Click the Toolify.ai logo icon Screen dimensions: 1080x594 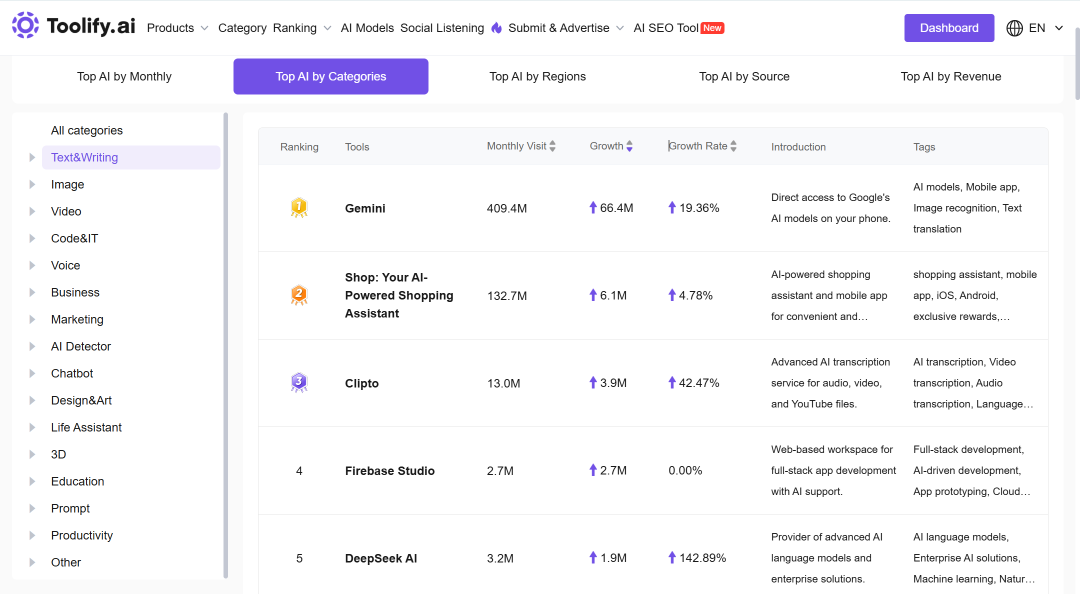(x=25, y=25)
